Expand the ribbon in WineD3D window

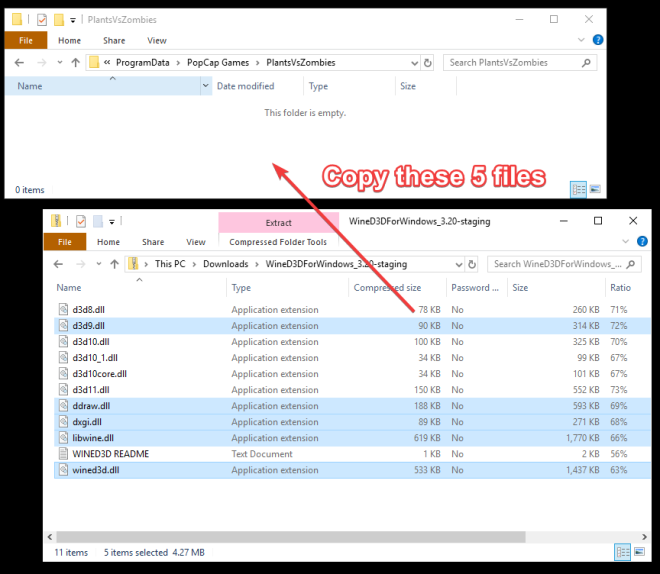point(625,241)
